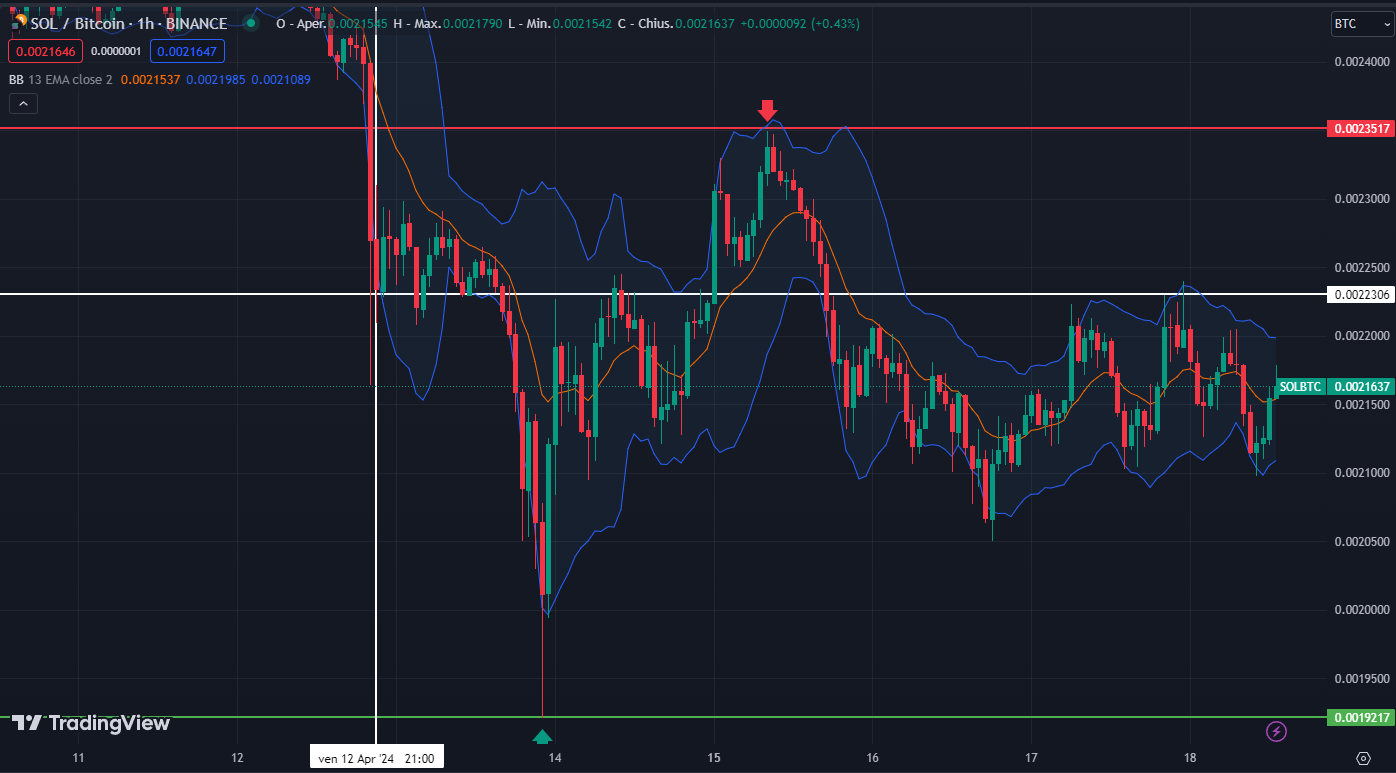Screen dimensions: 1396x773
Task: Click the red horizontal line label 0.0023517
Action: 1360,128
